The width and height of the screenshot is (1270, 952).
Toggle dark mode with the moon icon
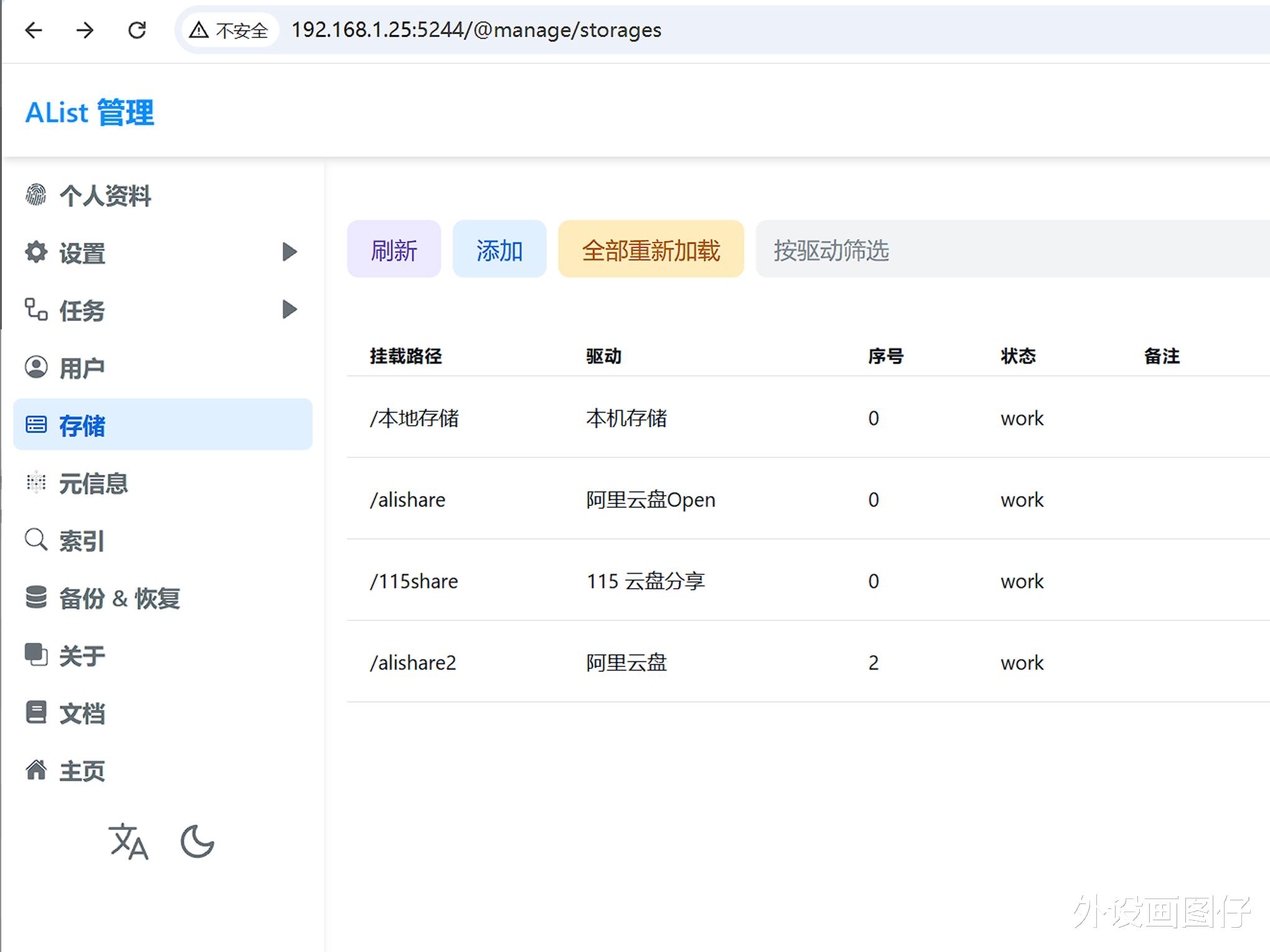point(197,842)
